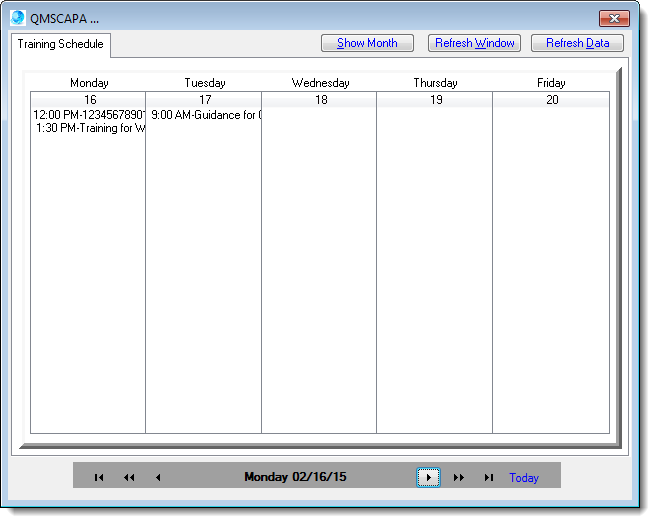
Task: Open the 9:00 AM Guidance event on Tuesday
Action: pos(205,115)
